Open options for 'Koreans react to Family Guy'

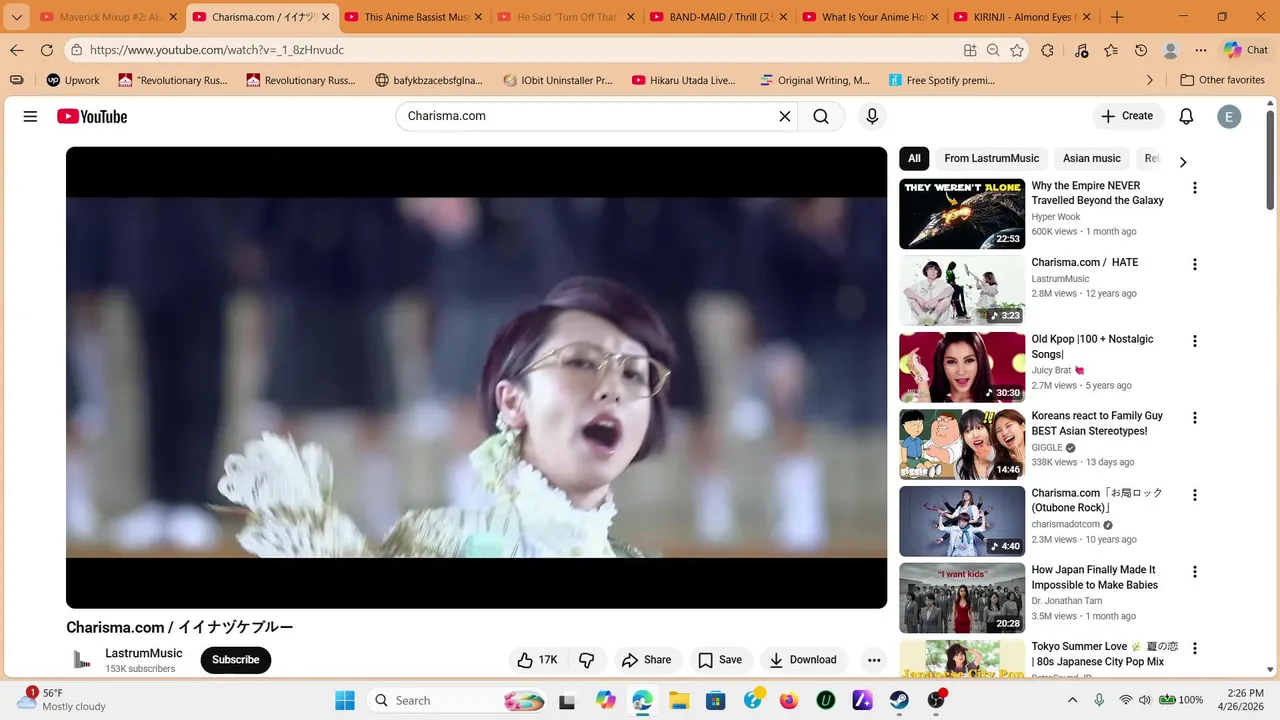pos(1194,418)
